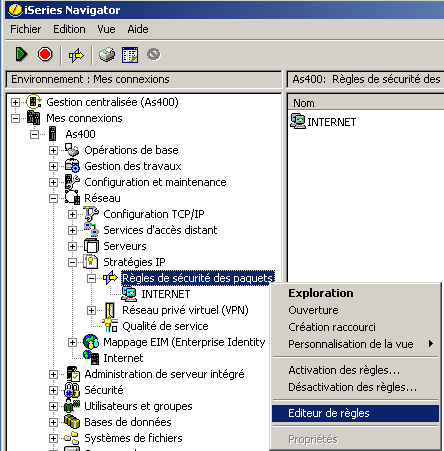This screenshot has width=444, height=451.
Task: Expand the Sécurité node
Action: pos(53,390)
